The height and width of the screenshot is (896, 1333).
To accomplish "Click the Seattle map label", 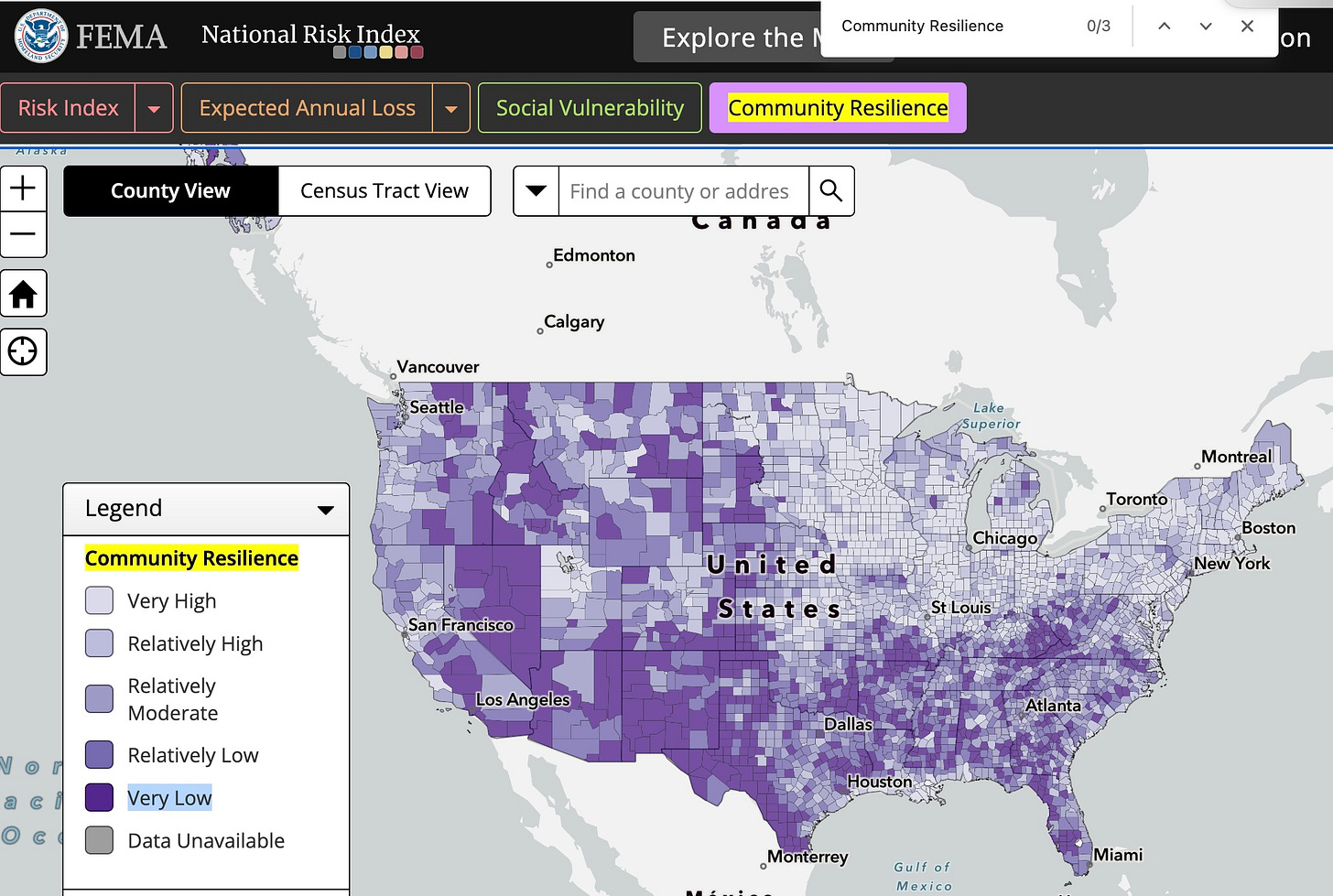I will click(436, 406).
